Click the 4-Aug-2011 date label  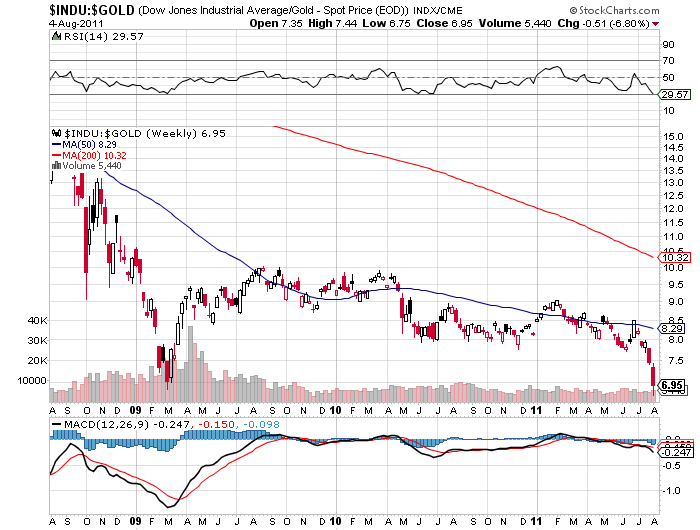pos(76,24)
